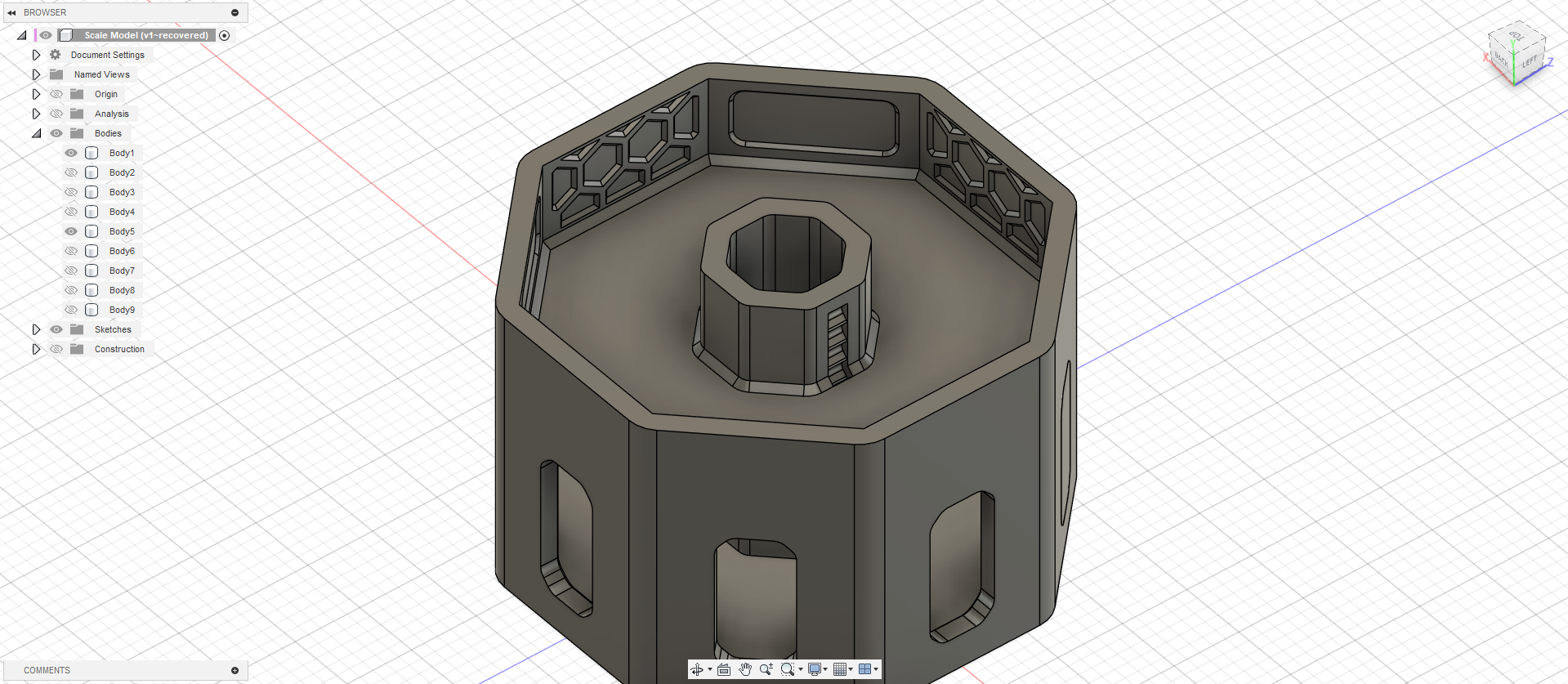Show Body2 using its eye icon
The height and width of the screenshot is (684, 1568).
tap(71, 172)
